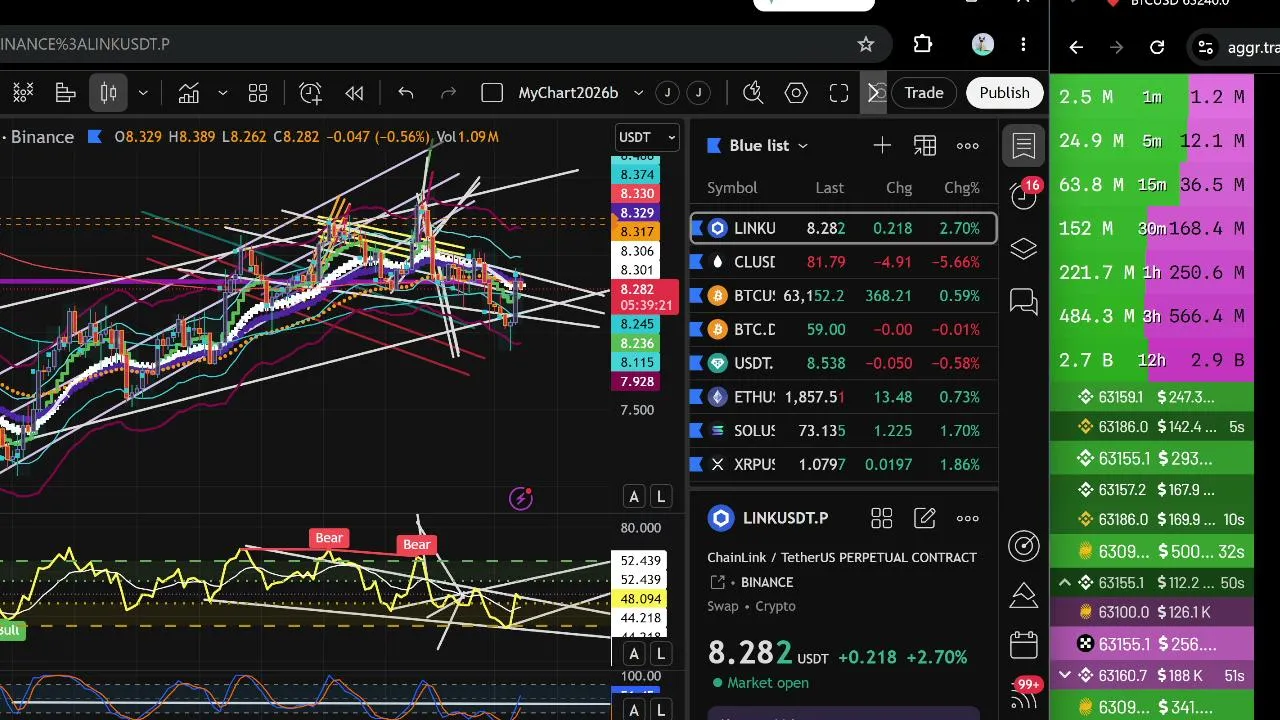The height and width of the screenshot is (720, 1280).
Task: Open the indicators icon at toolbar start
Action: [22, 93]
